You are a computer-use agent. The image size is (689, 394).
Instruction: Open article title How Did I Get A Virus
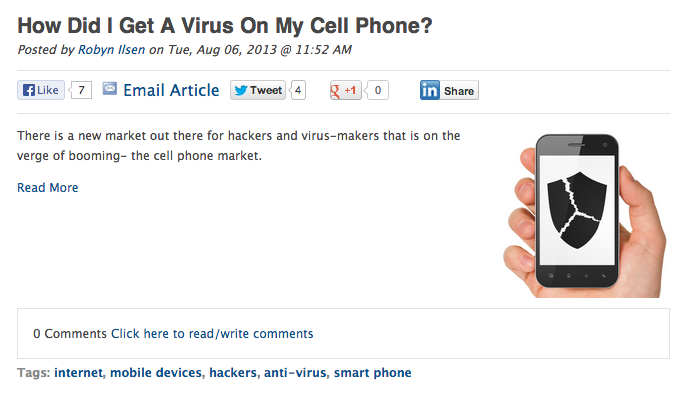coord(225,25)
